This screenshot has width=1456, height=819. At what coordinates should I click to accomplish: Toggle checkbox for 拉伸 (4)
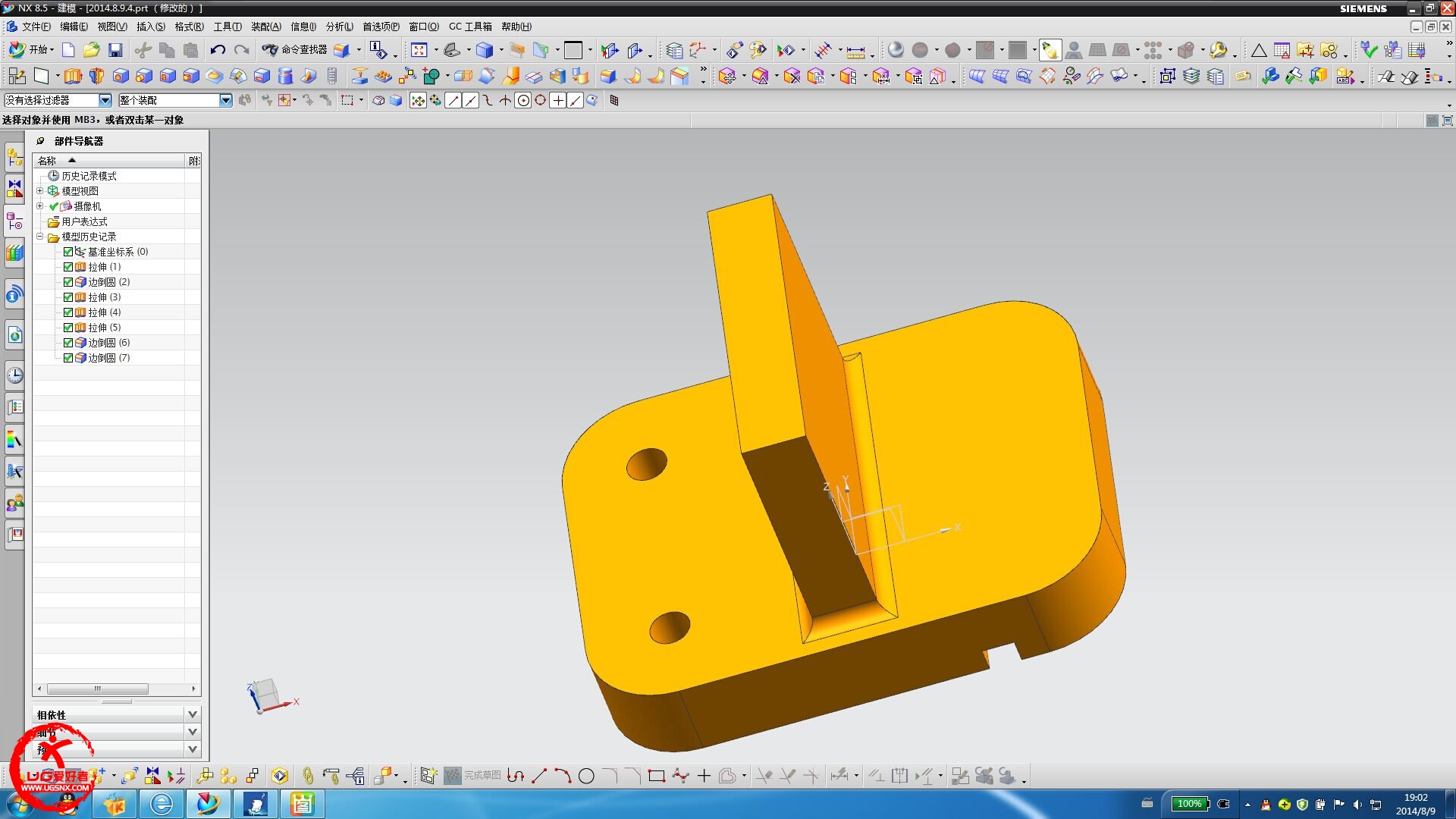68,312
